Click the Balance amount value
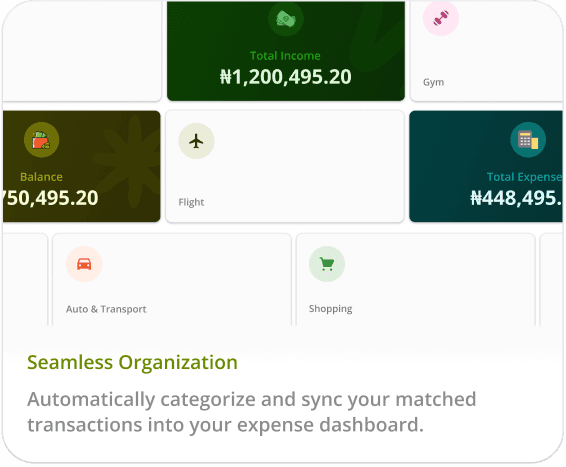The height and width of the screenshot is (467, 566). pyautogui.click(x=50, y=198)
